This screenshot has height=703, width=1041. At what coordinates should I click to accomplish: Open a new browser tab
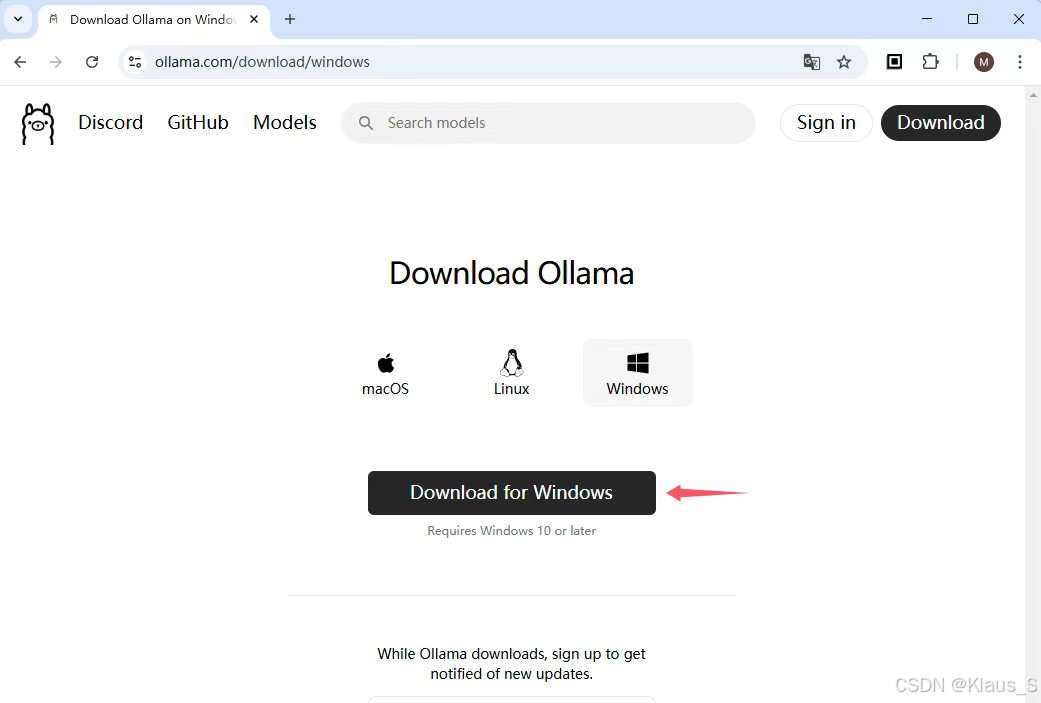click(289, 19)
